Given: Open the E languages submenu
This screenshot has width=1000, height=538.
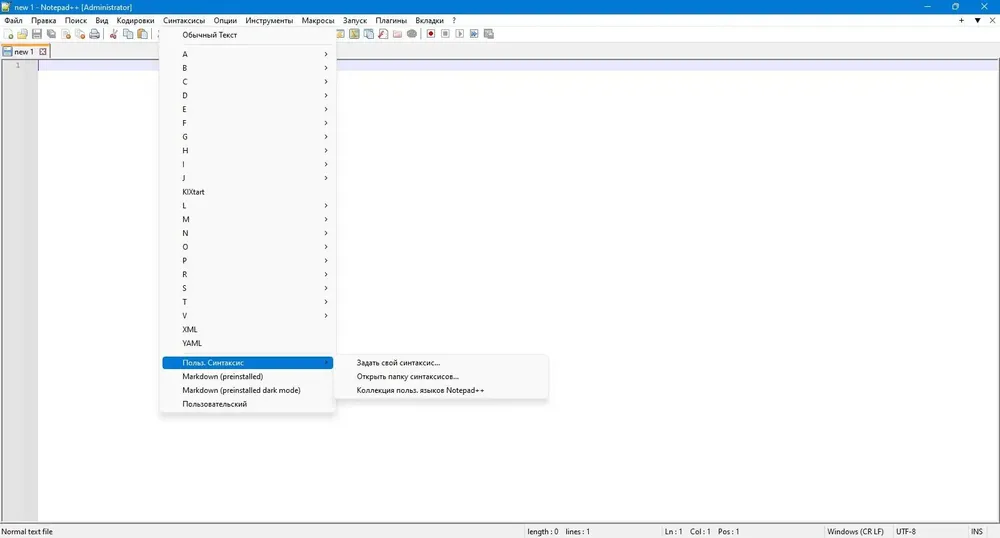Looking at the screenshot, I should click(247, 109).
